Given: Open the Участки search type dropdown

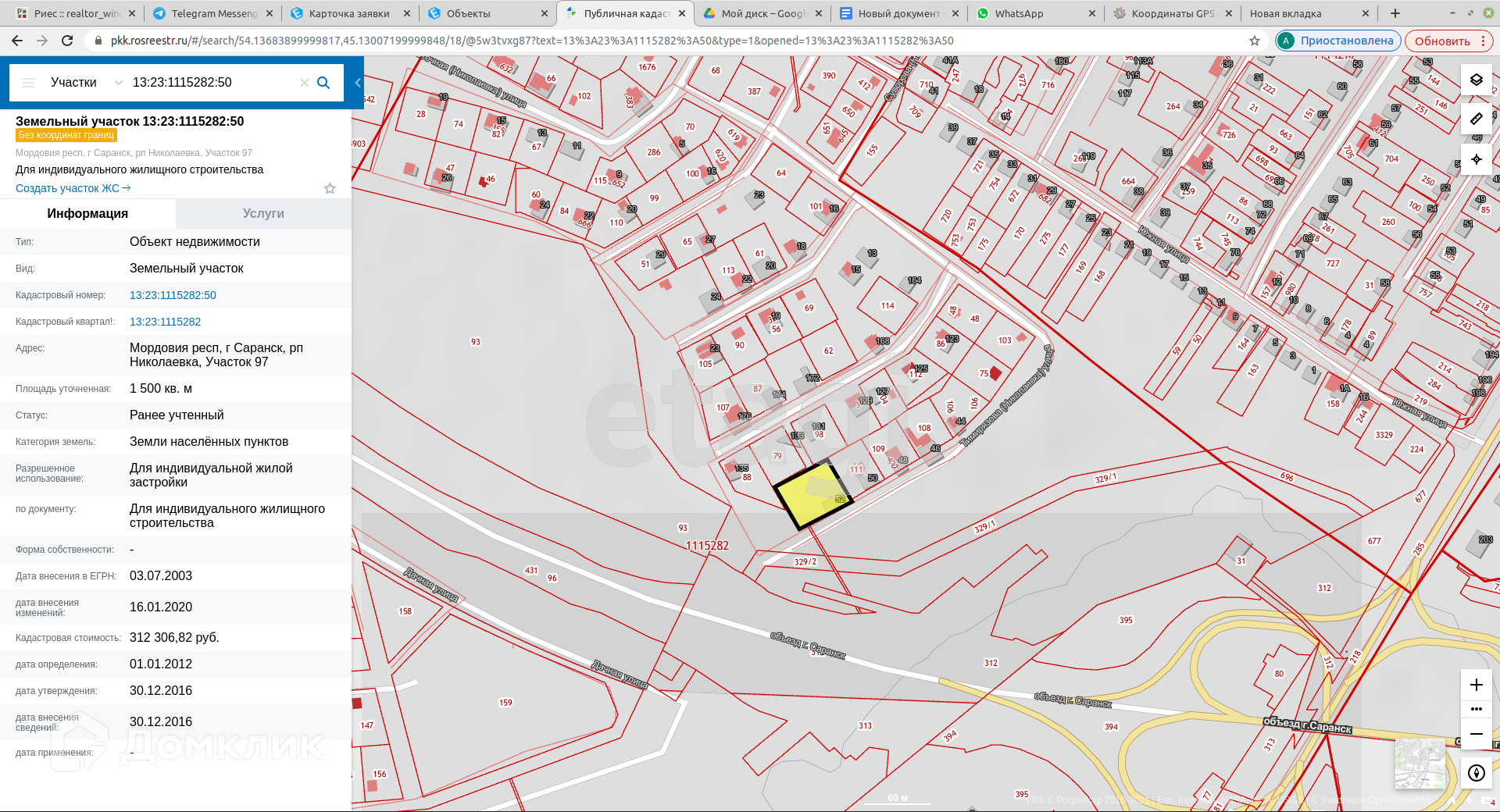Looking at the screenshot, I should pos(85,83).
